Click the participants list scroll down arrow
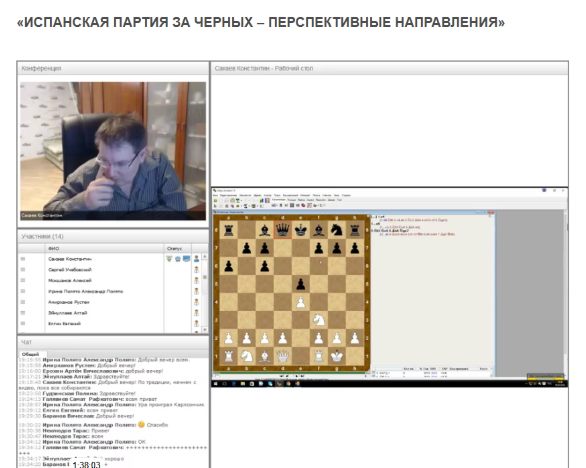 coord(205,330)
